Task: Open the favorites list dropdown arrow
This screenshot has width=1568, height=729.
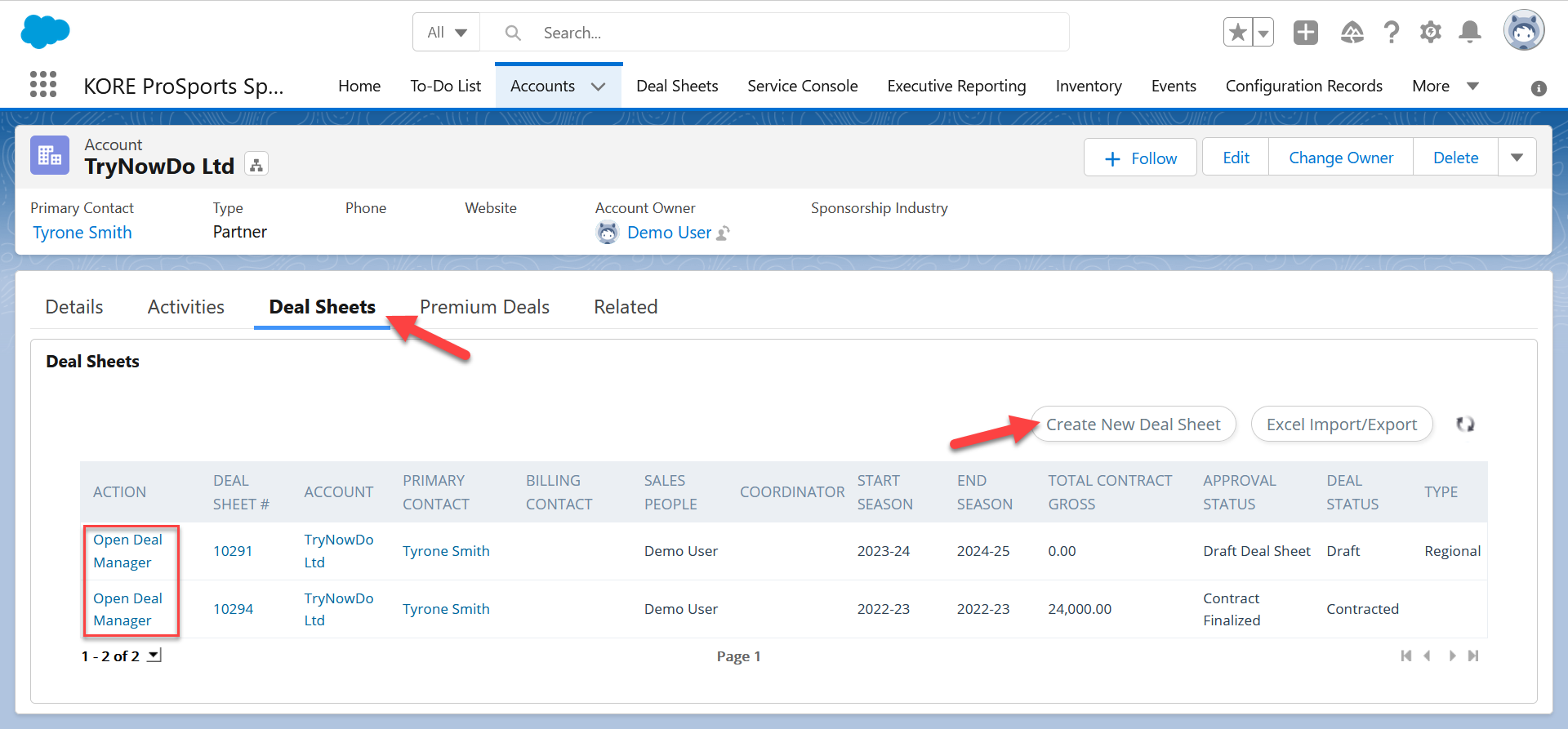Action: tap(1263, 33)
